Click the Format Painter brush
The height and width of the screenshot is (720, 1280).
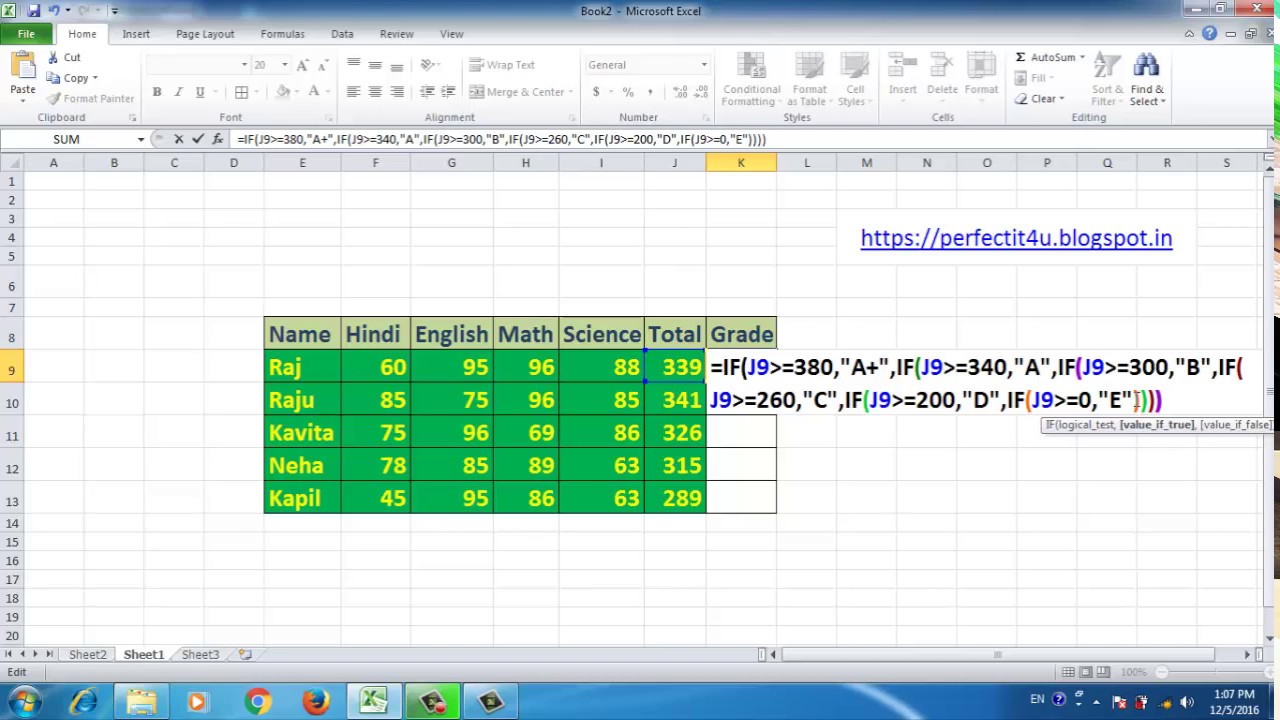pyautogui.click(x=90, y=98)
